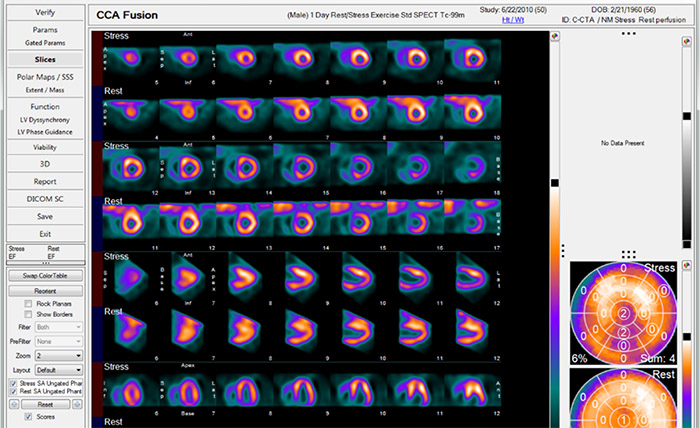Select Rest short-axis slice number 14
700x428 pixels.
(302, 224)
